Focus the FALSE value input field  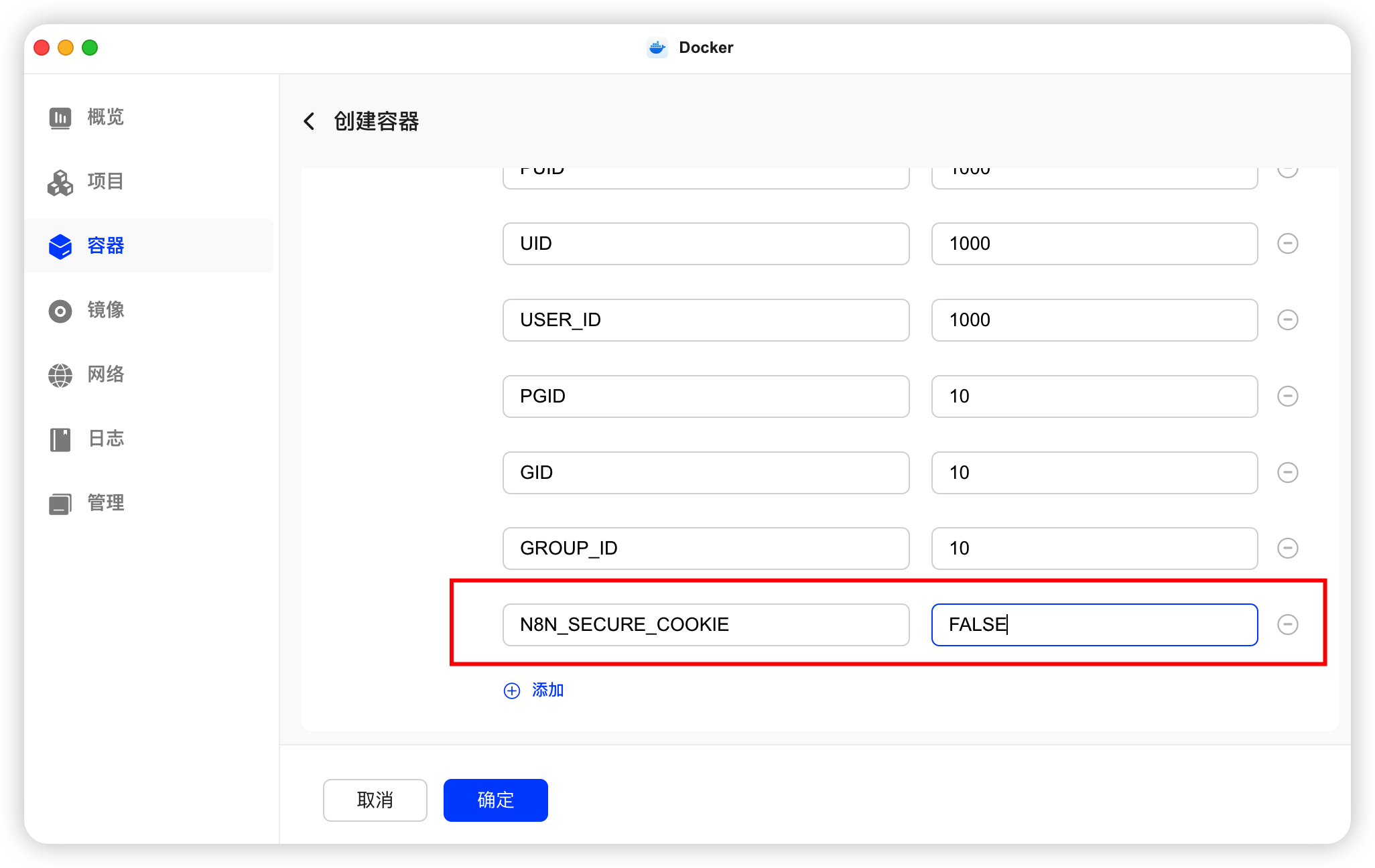point(1094,625)
